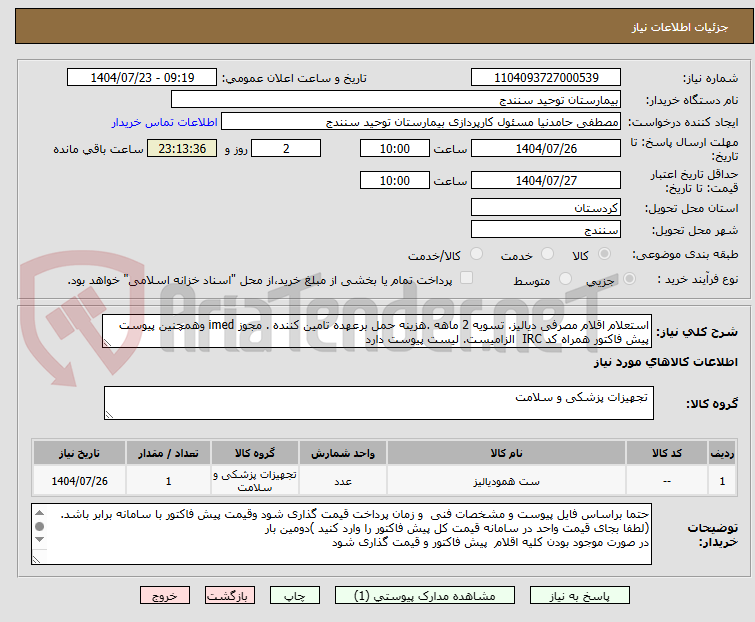Screen dimensions: 755x622
Task: Click the خروج exit button
Action: click(x=165, y=596)
